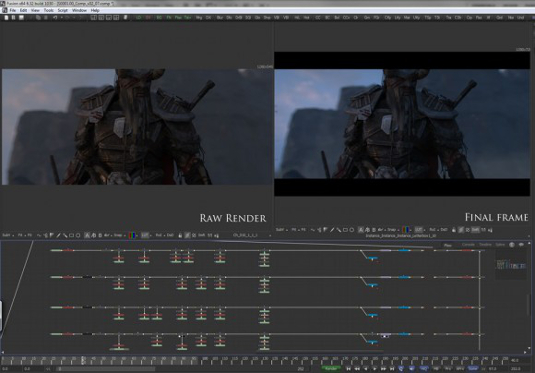
Task: Toggle the HiQ quality button
Action: (424, 369)
